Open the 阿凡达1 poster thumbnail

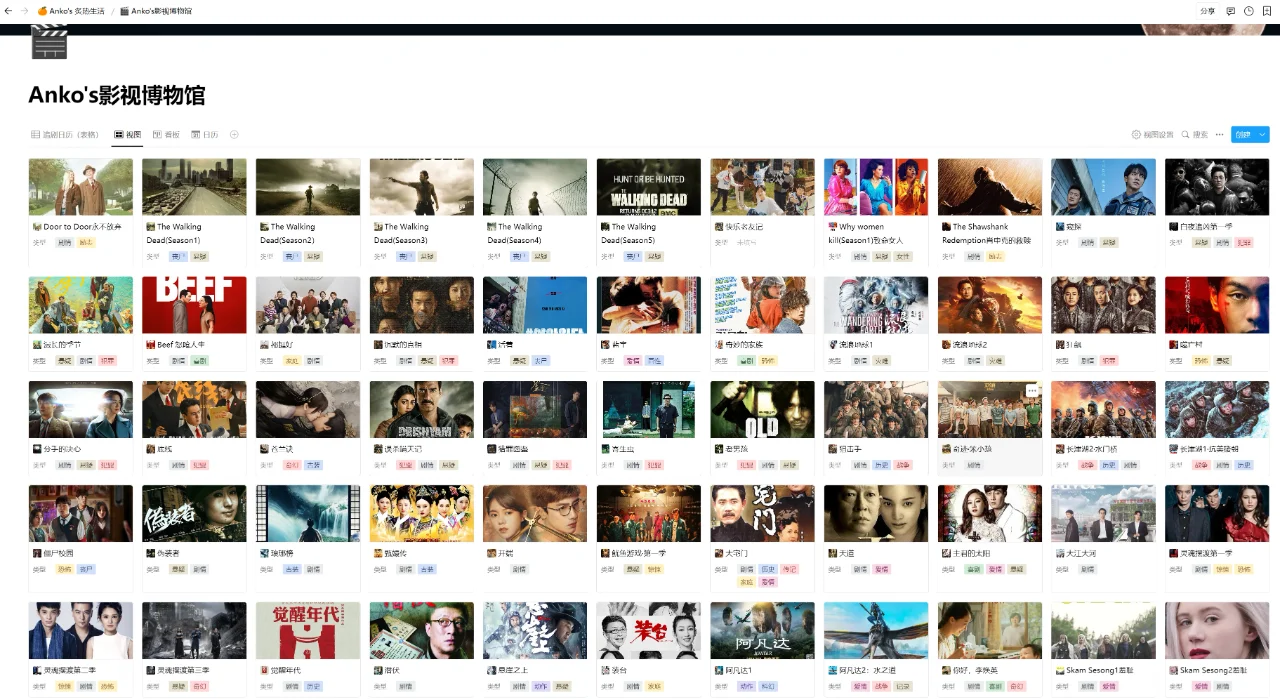(763, 630)
